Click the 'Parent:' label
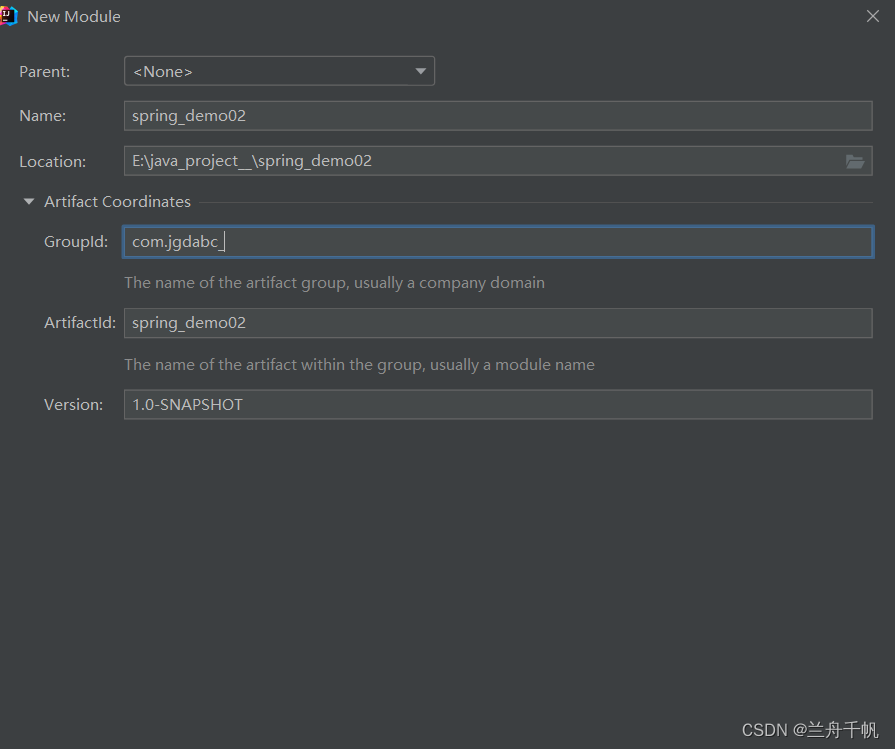The height and width of the screenshot is (749, 895). [45, 72]
